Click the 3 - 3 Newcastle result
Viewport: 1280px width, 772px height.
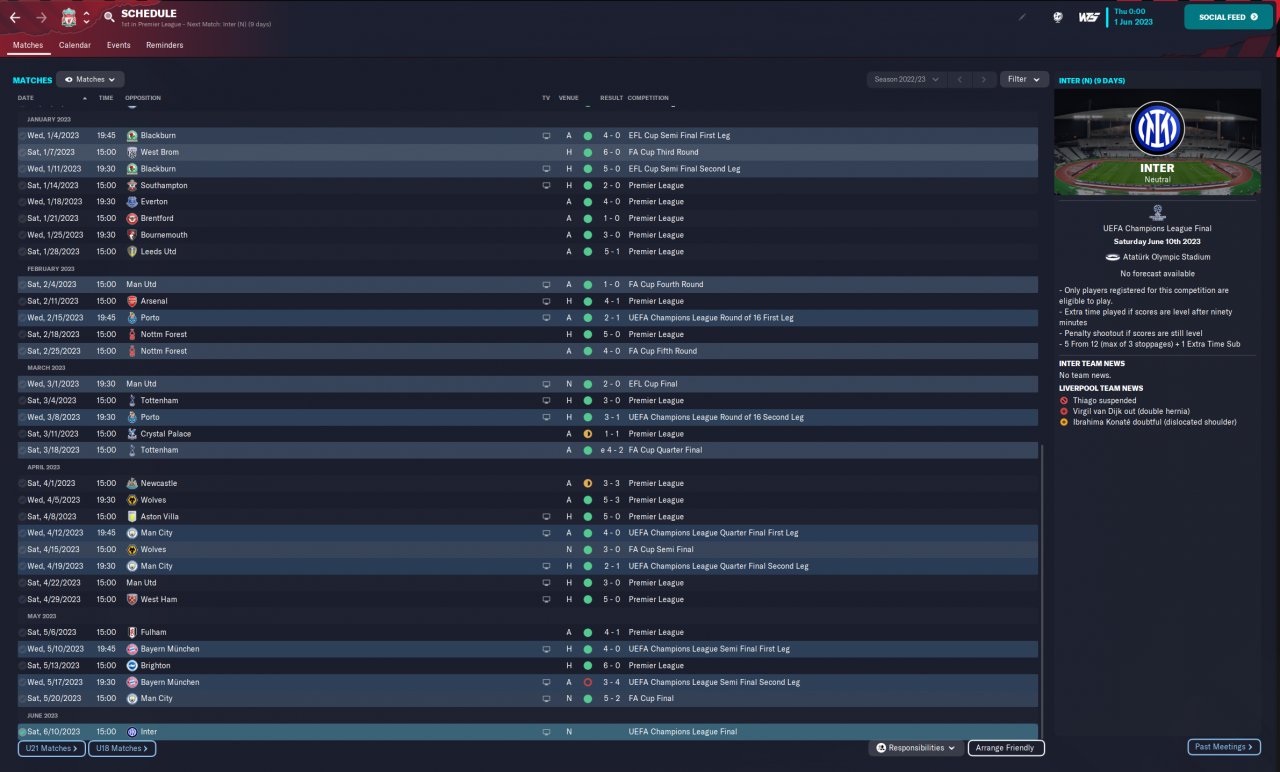pyautogui.click(x=611, y=483)
